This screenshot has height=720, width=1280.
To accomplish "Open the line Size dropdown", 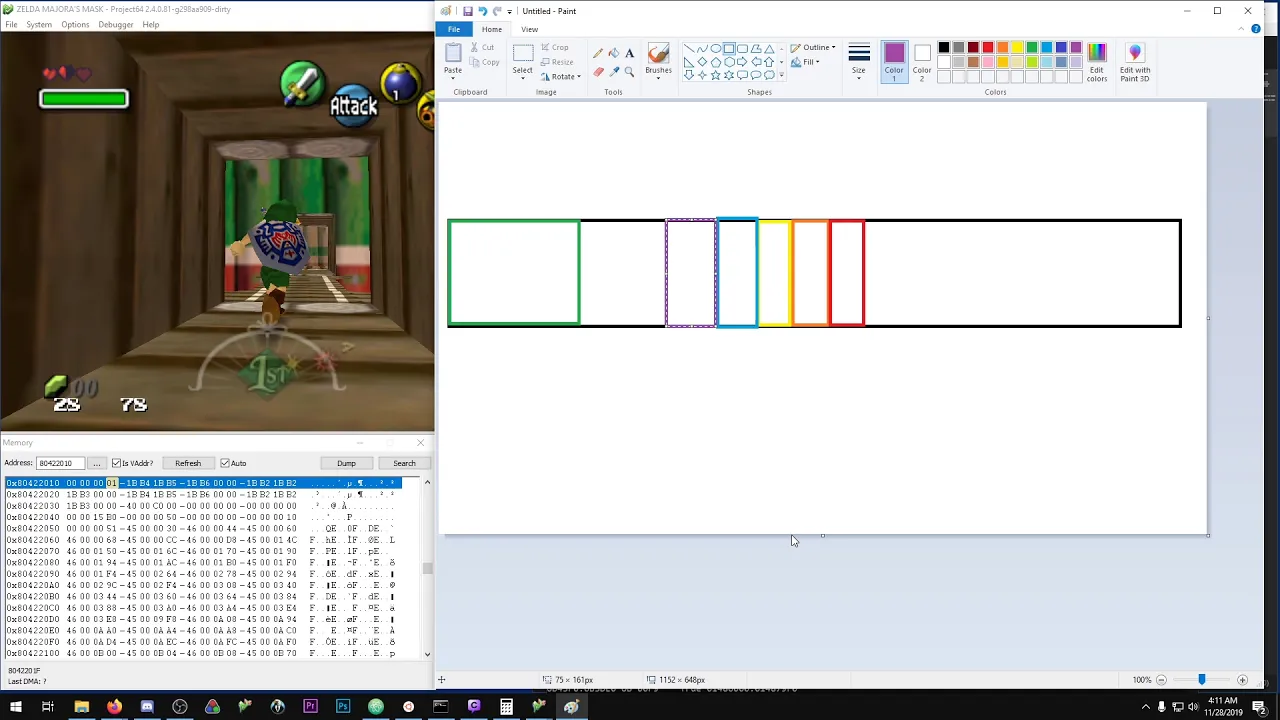I will 858,62.
